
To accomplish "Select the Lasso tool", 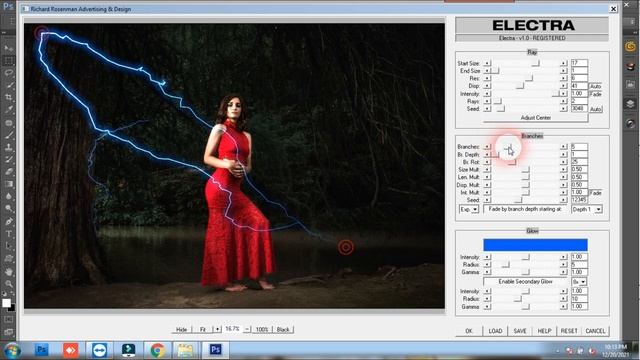I will point(9,73).
